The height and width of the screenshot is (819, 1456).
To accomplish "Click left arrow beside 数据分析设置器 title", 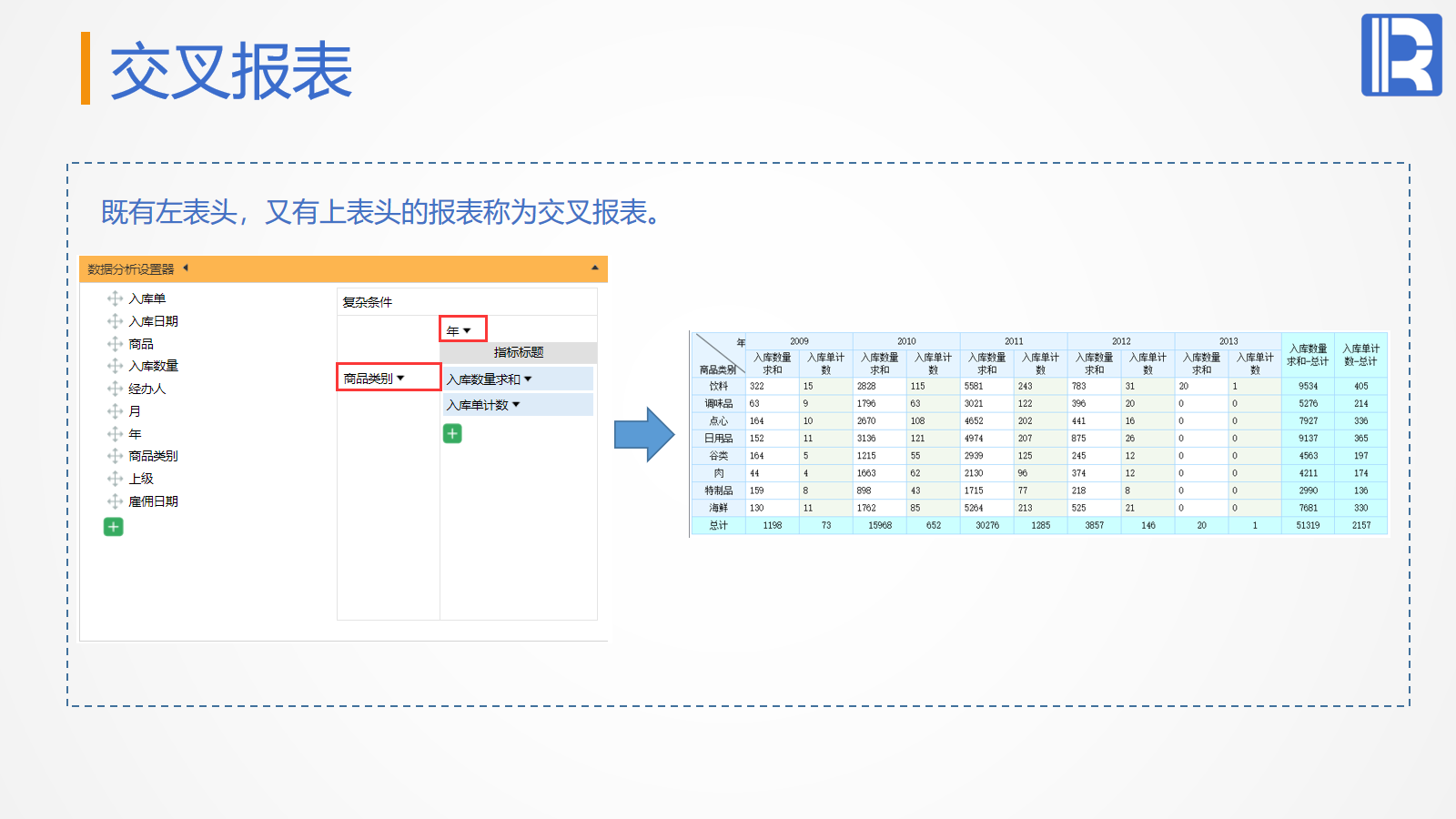I will tap(186, 268).
